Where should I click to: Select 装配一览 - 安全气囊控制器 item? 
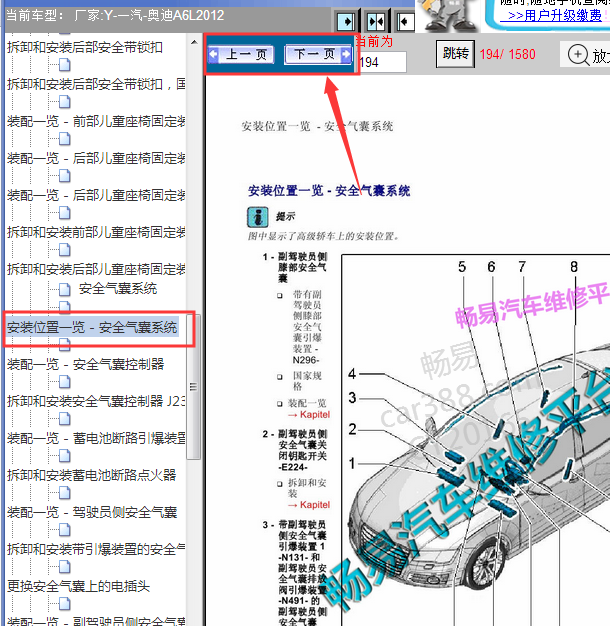(85, 364)
